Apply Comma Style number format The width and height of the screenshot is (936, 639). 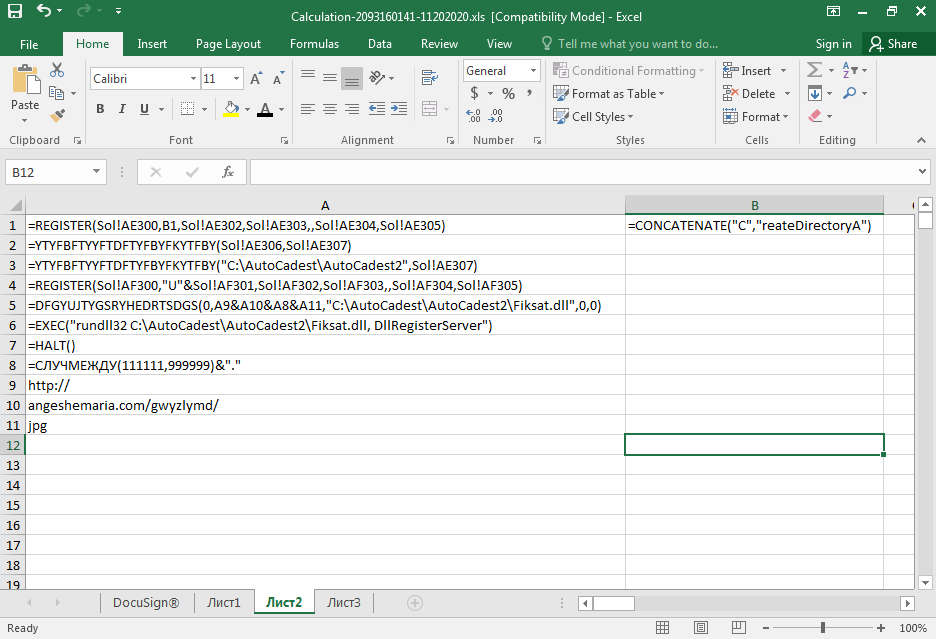pyautogui.click(x=529, y=93)
